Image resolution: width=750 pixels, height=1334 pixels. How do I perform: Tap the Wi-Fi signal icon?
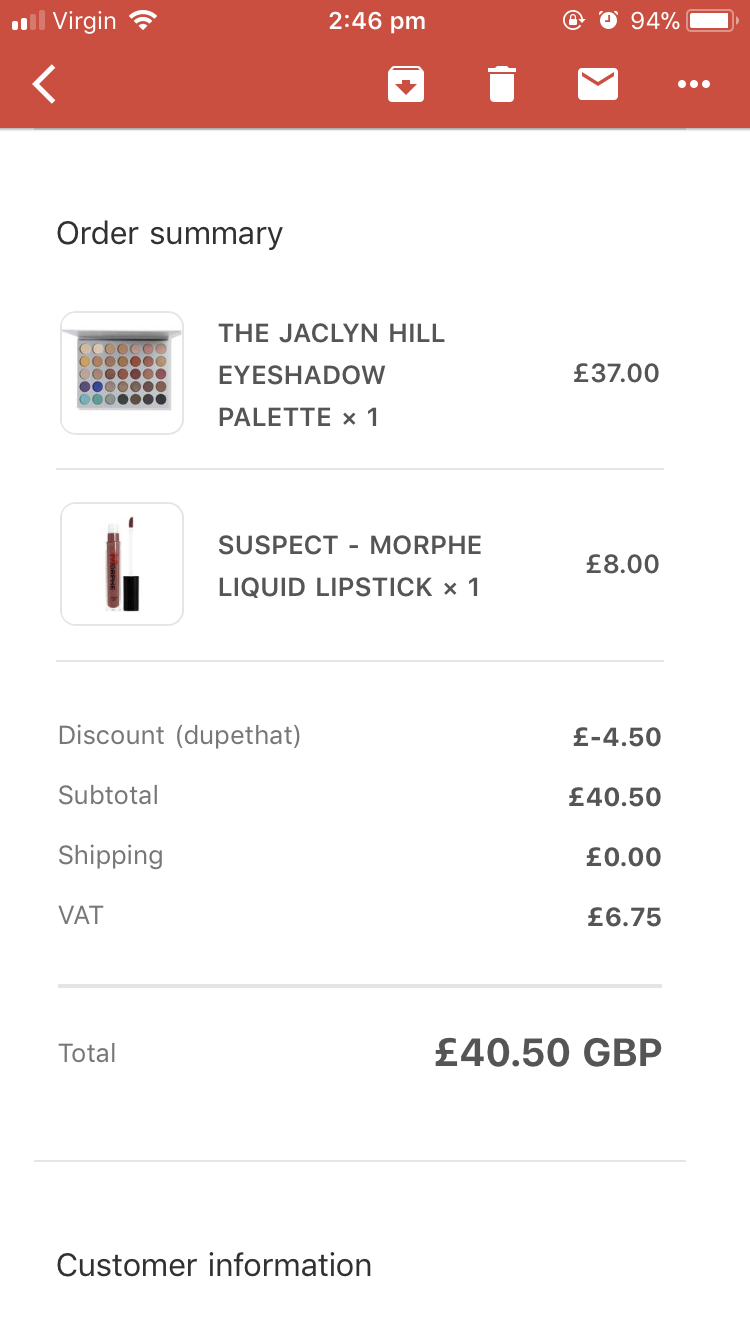pyautogui.click(x=145, y=21)
